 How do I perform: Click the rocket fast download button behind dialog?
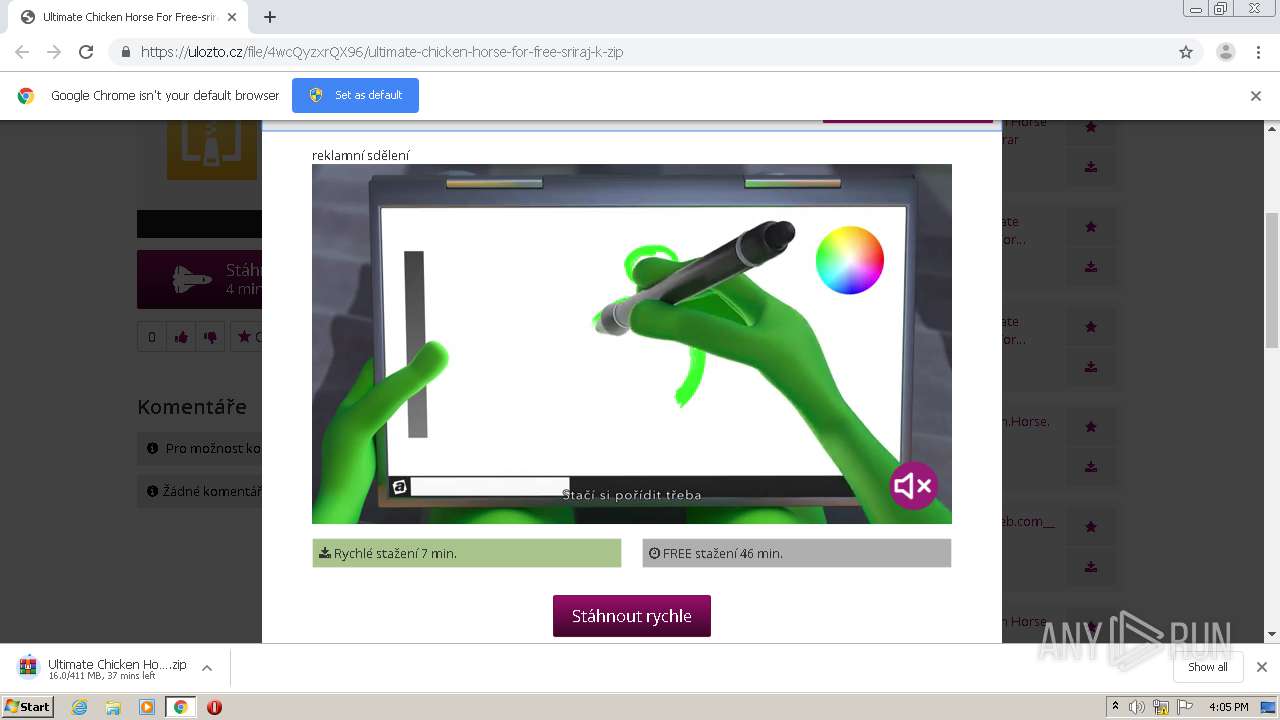pos(200,279)
